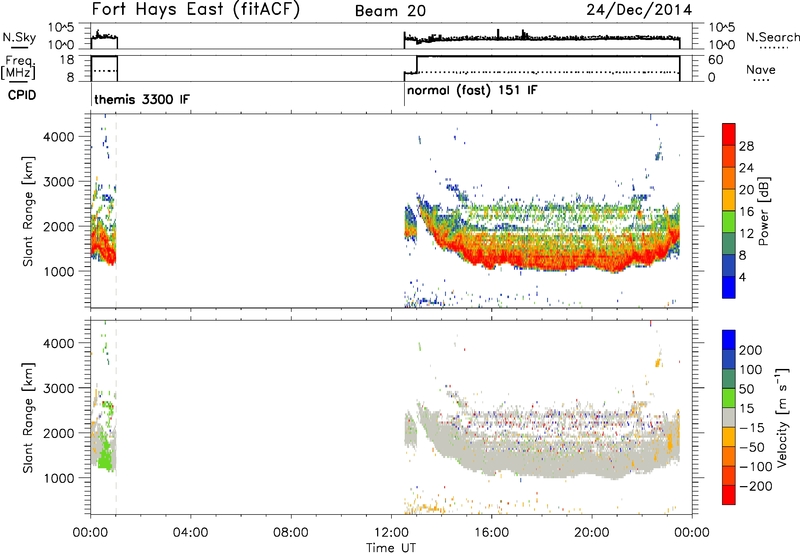This screenshot has width=800, height=554.
Task: Click the '20:00' time axis tick
Action: pos(592,533)
